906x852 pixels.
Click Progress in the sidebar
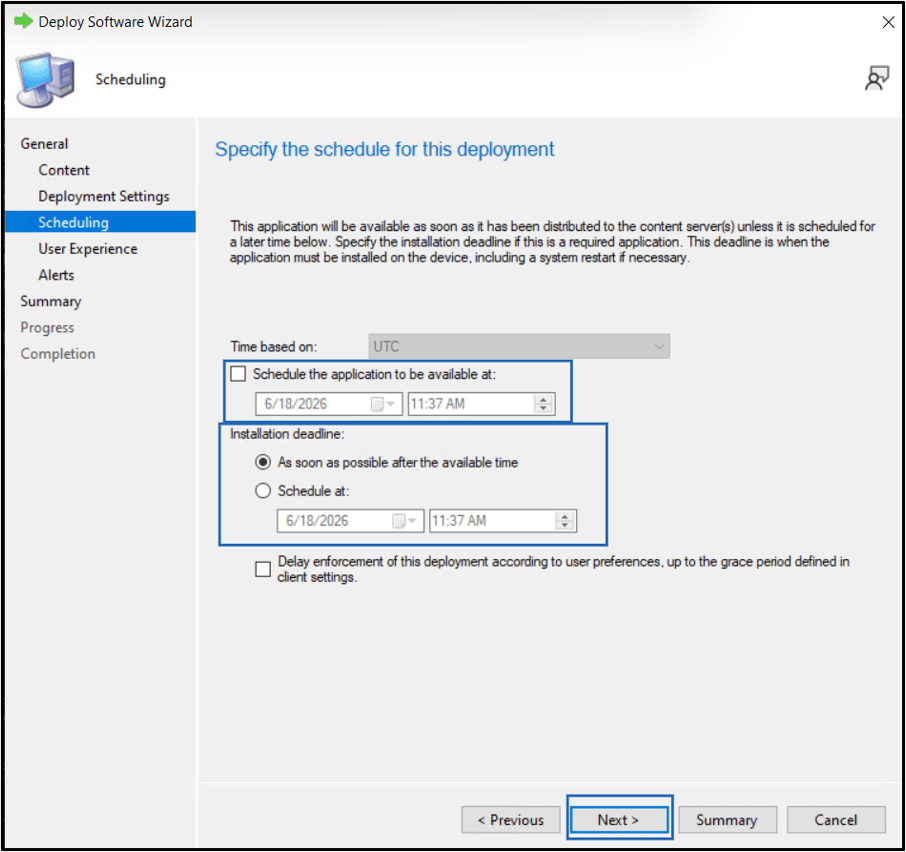pyautogui.click(x=47, y=328)
